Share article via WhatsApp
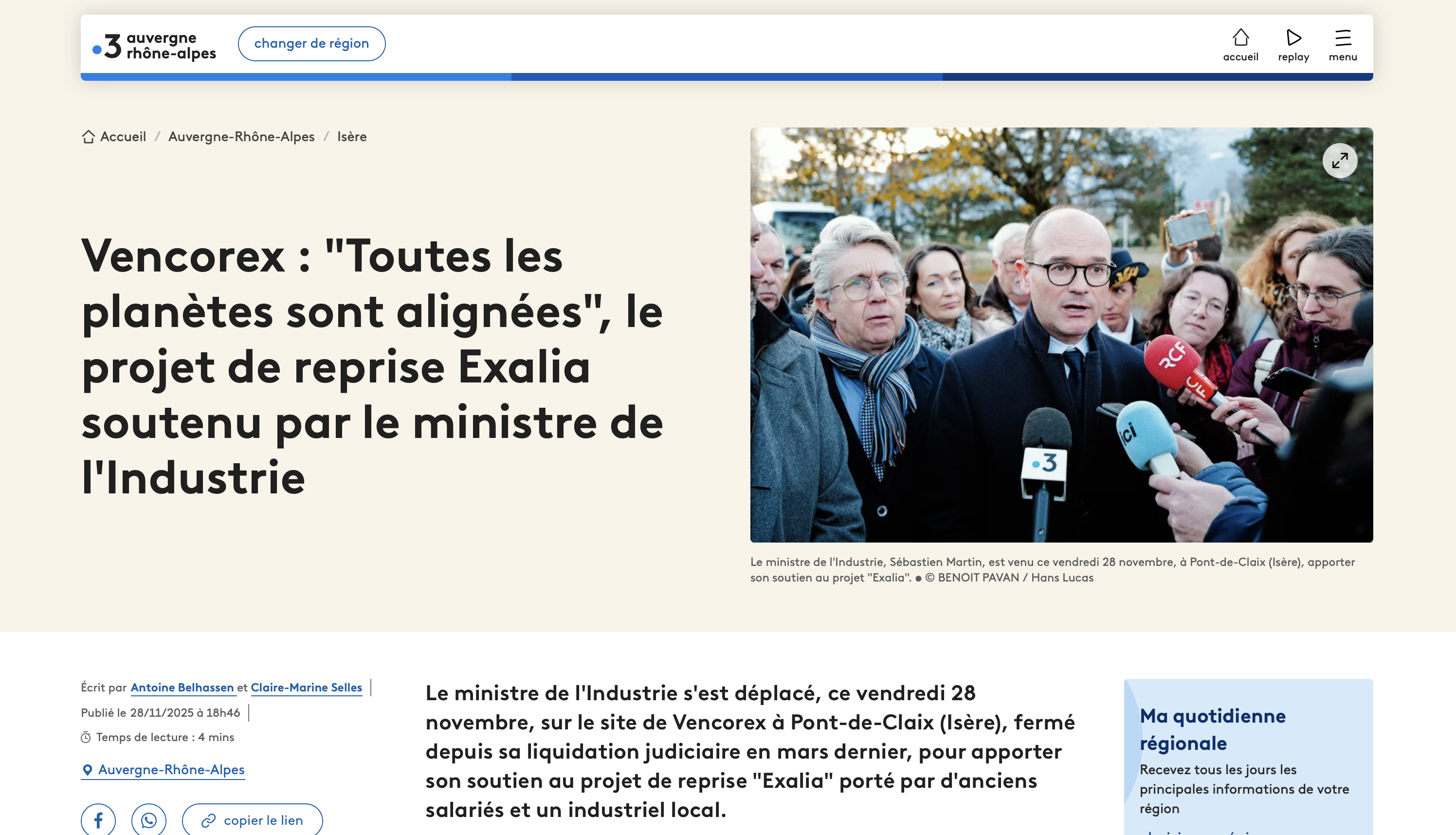The width and height of the screenshot is (1456, 835). pos(148,820)
